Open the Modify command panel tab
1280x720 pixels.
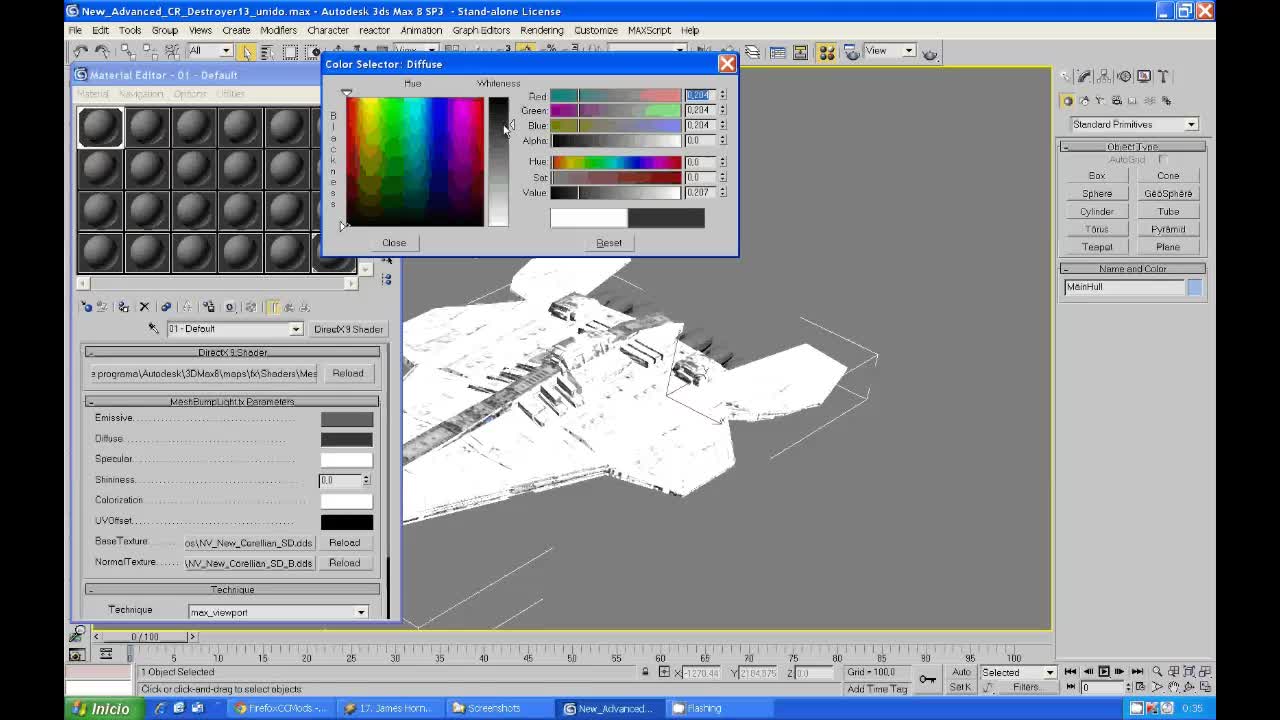click(x=1085, y=76)
